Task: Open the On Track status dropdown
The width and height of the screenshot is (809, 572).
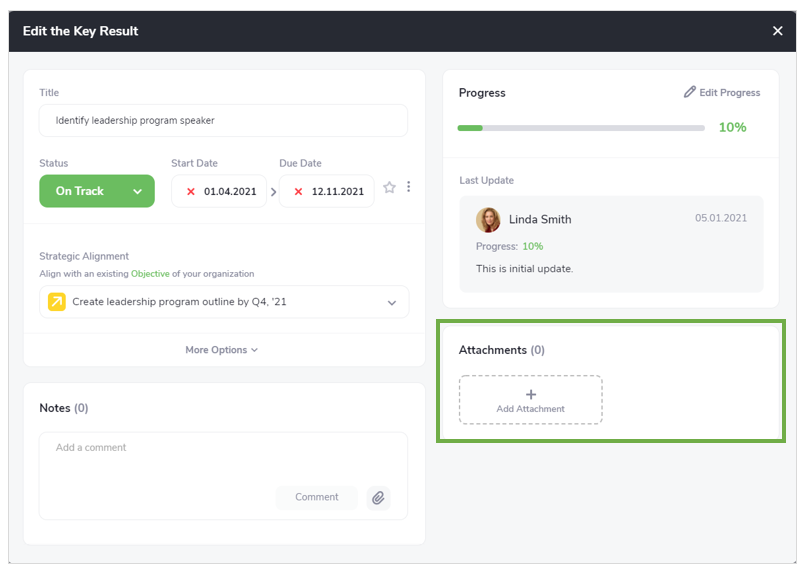Action: 137,191
